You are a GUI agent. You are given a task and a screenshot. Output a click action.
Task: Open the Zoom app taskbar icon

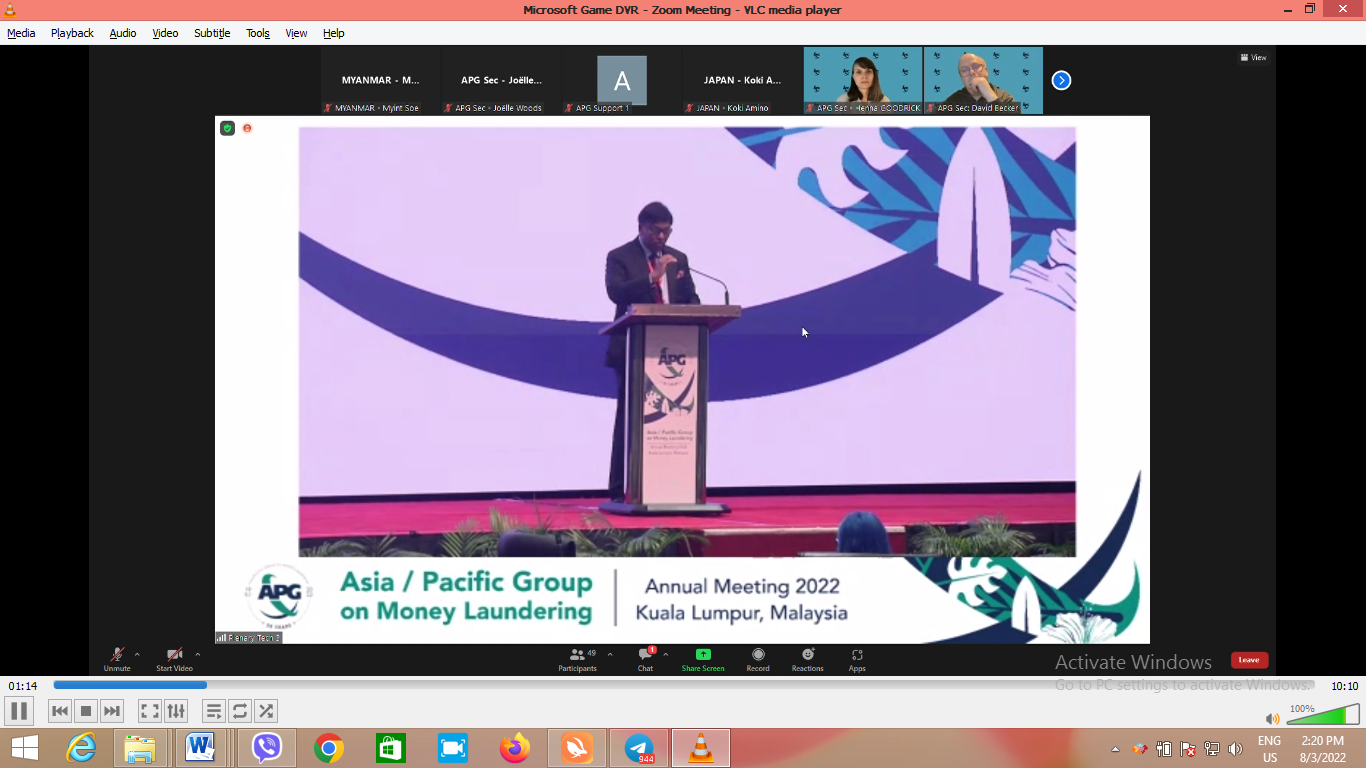(453, 748)
